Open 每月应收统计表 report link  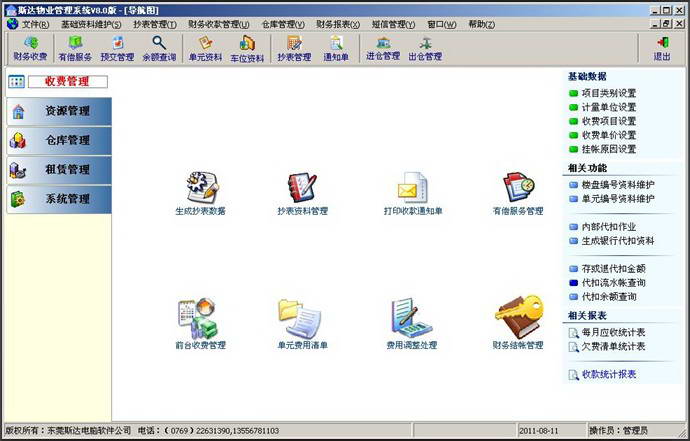click(613, 332)
